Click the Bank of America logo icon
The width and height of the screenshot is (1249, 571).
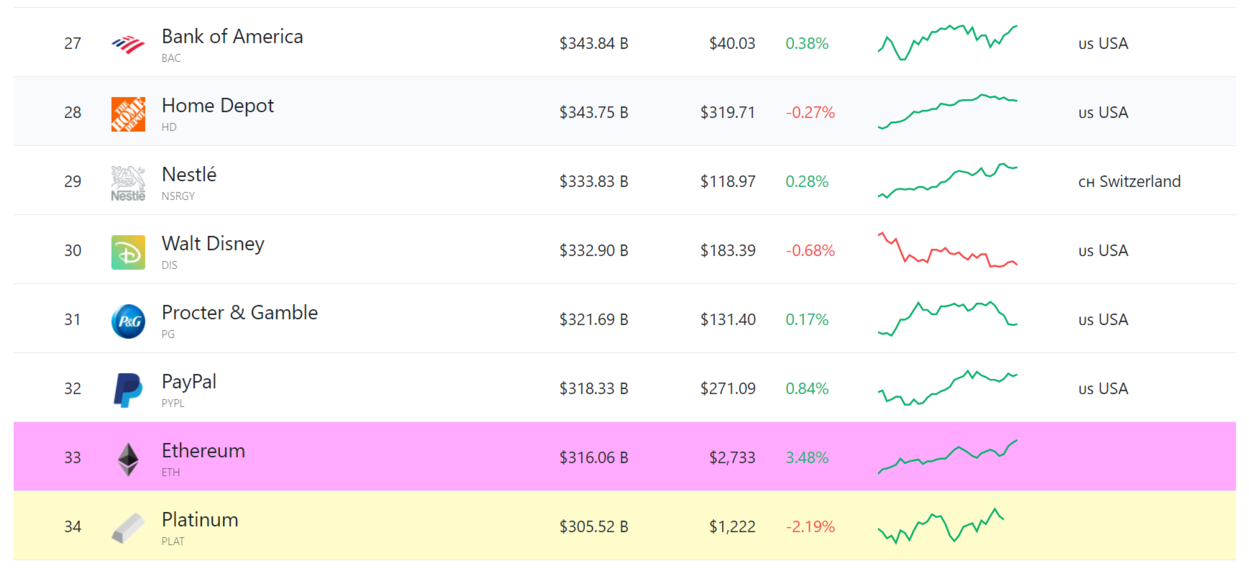tap(128, 43)
